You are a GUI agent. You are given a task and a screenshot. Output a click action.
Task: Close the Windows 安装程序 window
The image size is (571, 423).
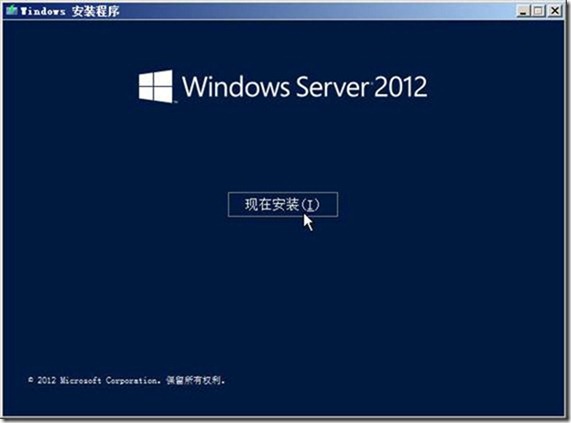point(555,11)
